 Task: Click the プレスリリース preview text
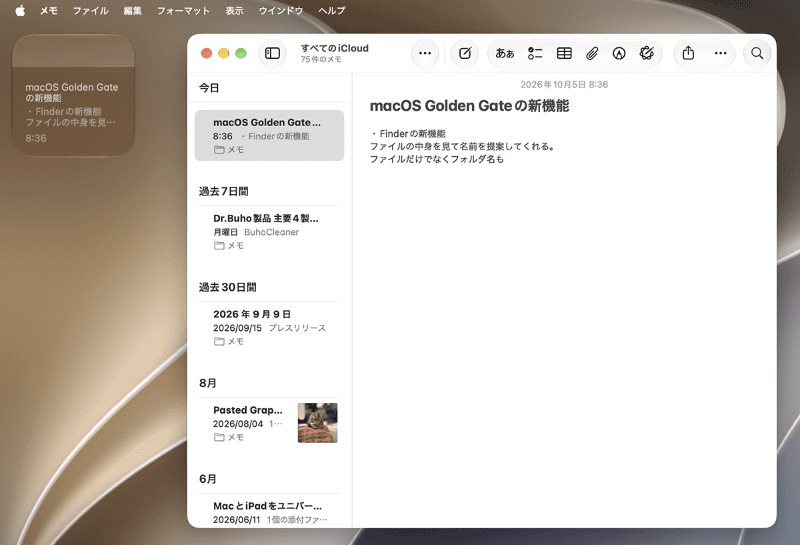coord(297,328)
